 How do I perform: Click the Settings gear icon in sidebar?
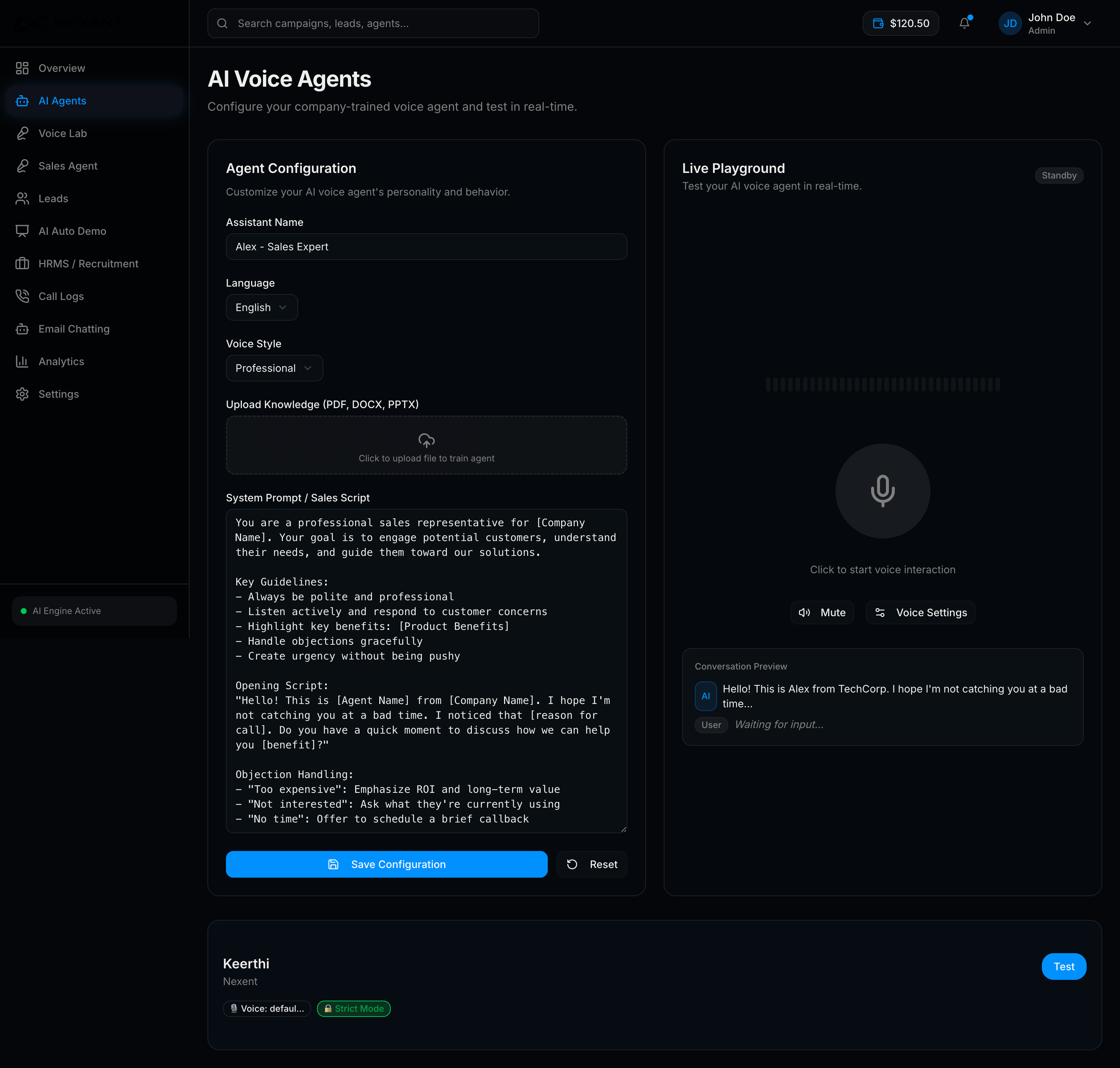[22, 394]
